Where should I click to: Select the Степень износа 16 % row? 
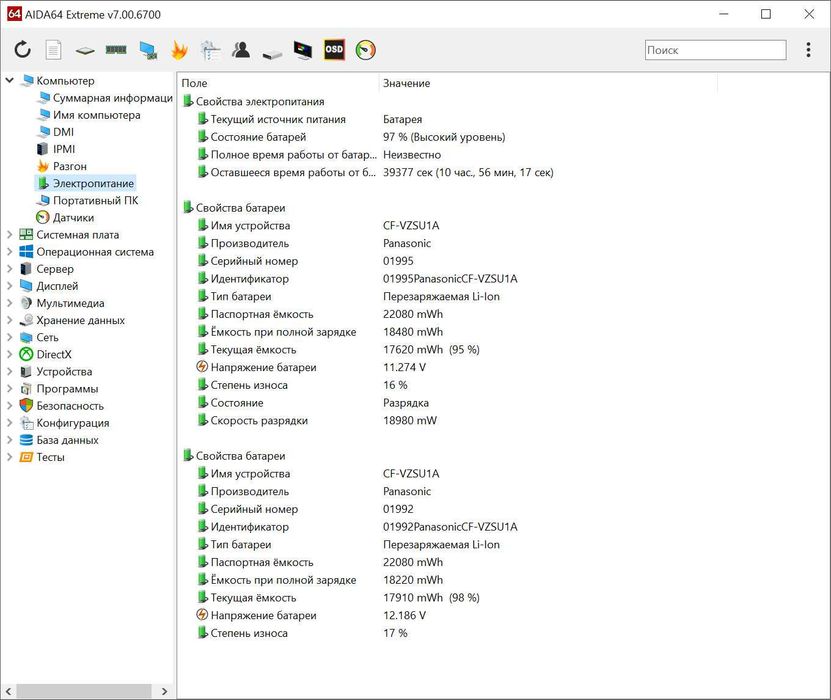point(302,385)
